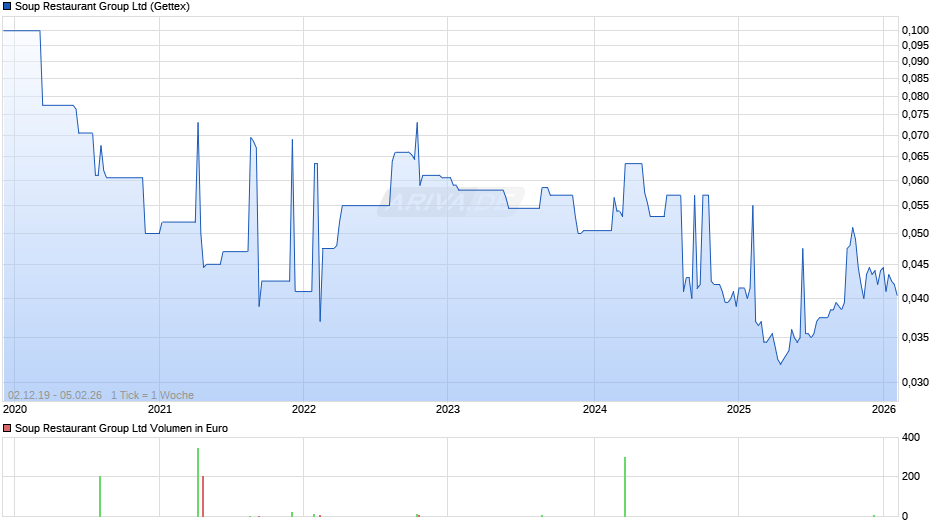This screenshot has width=940, height=526.
Task: Click the 0,065 price axis value
Action: pos(915,157)
